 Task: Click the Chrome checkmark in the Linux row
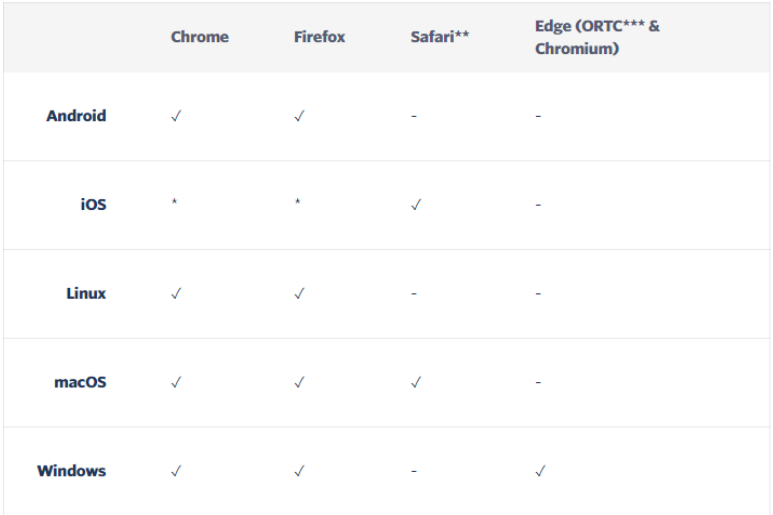(x=176, y=294)
